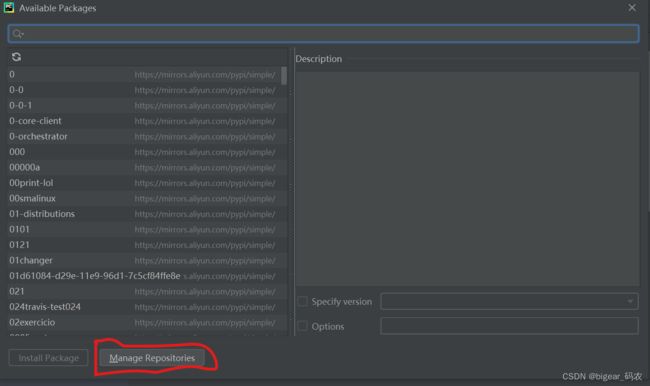Viewport: 650px width, 386px height.
Task: Select package '01changer'
Action: pos(143,260)
